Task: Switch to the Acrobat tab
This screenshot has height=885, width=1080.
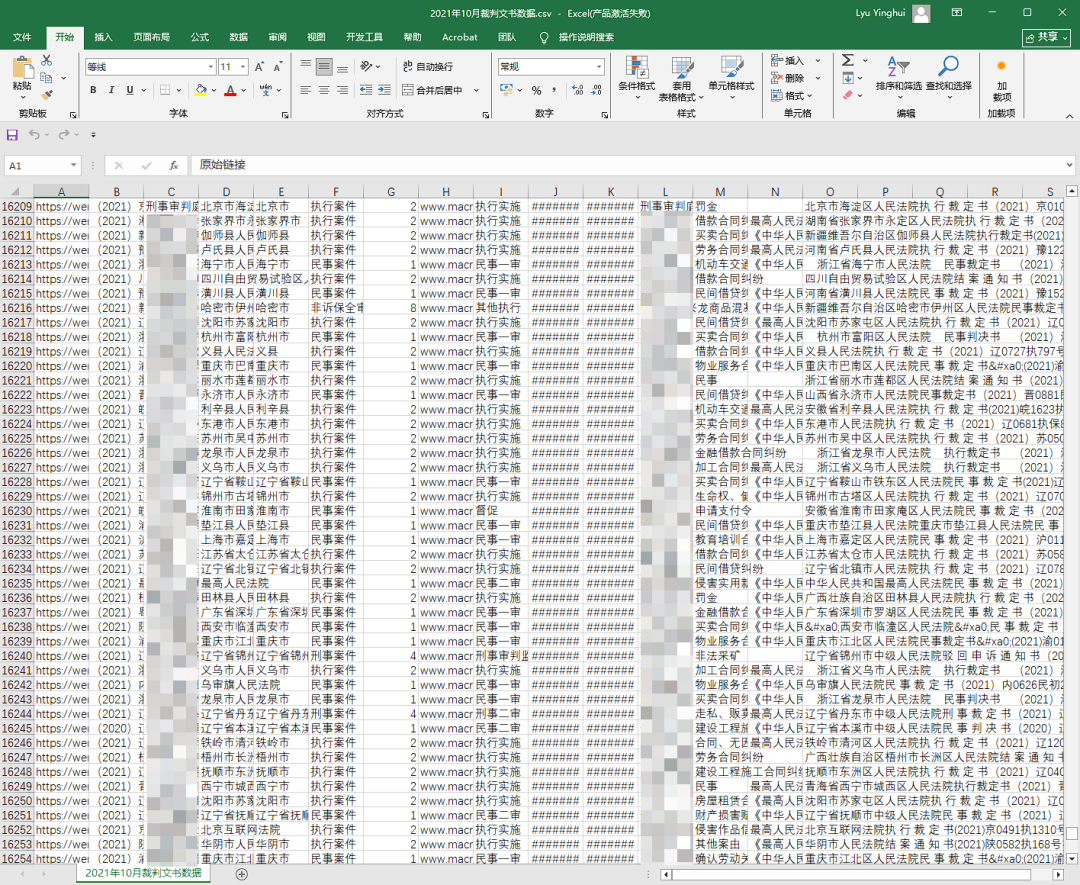Action: [459, 37]
